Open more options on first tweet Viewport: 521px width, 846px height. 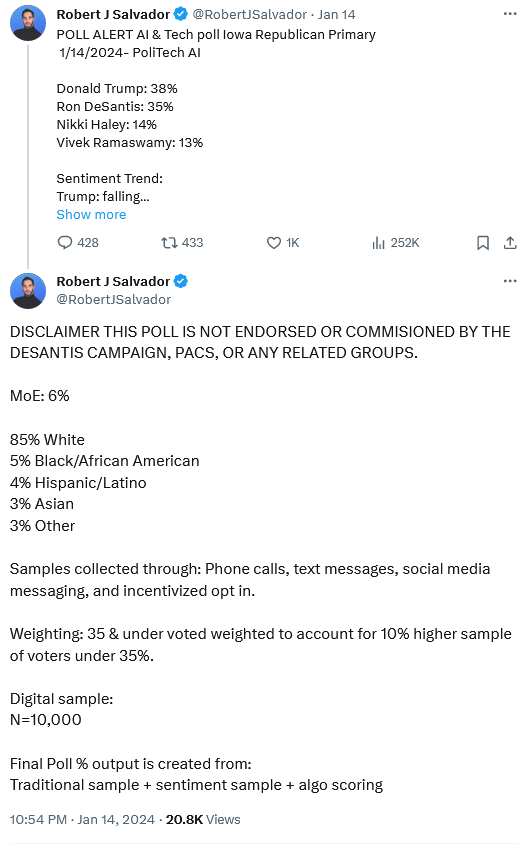[x=510, y=13]
